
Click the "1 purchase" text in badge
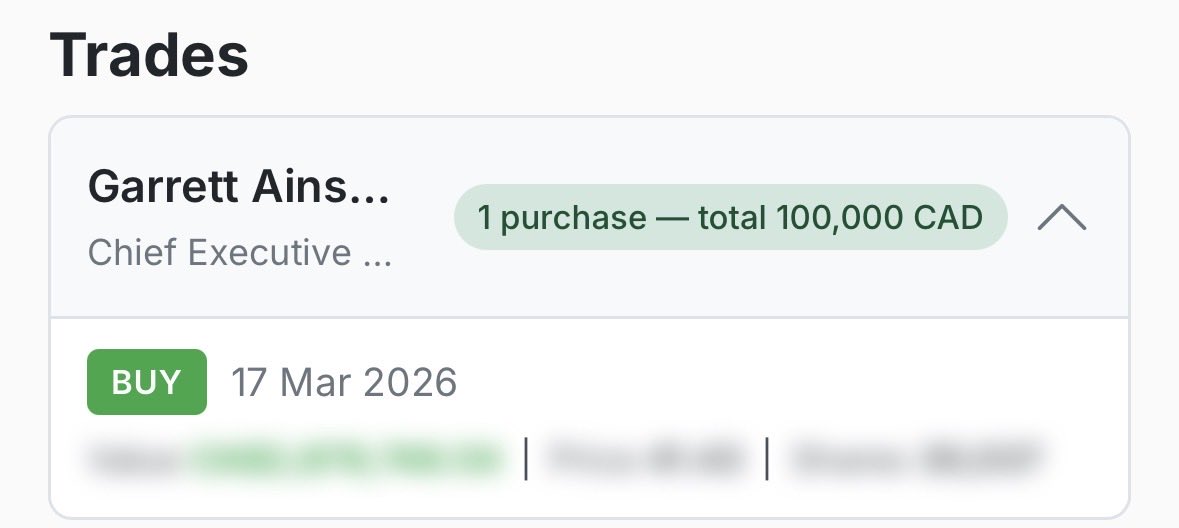coord(562,218)
